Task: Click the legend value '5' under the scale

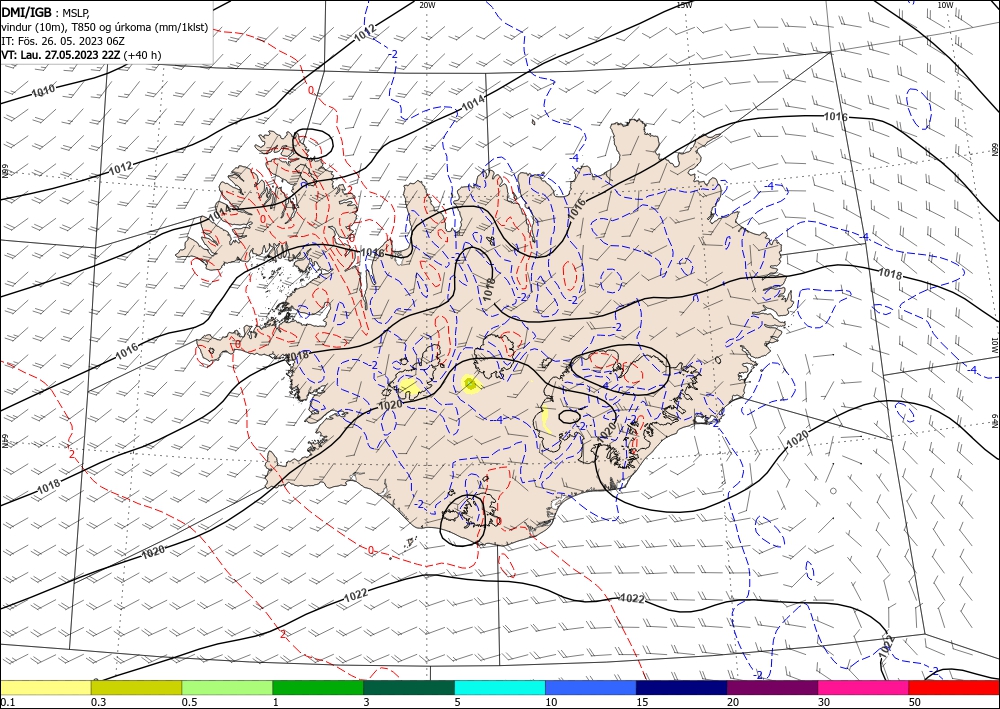Action: coord(458,702)
